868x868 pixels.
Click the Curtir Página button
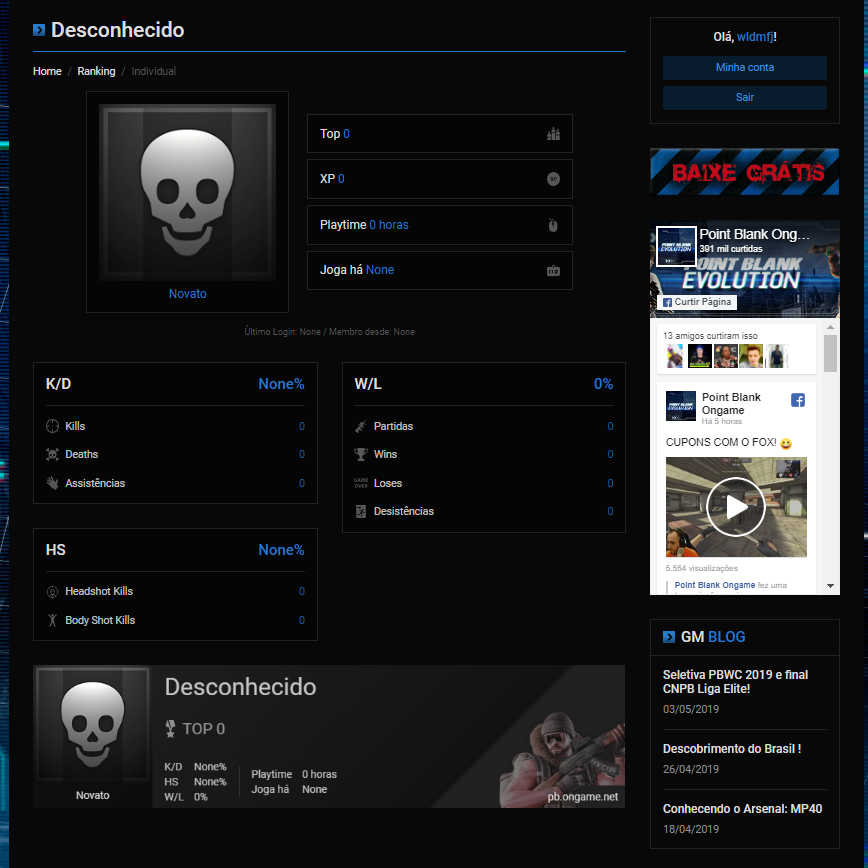[x=697, y=302]
